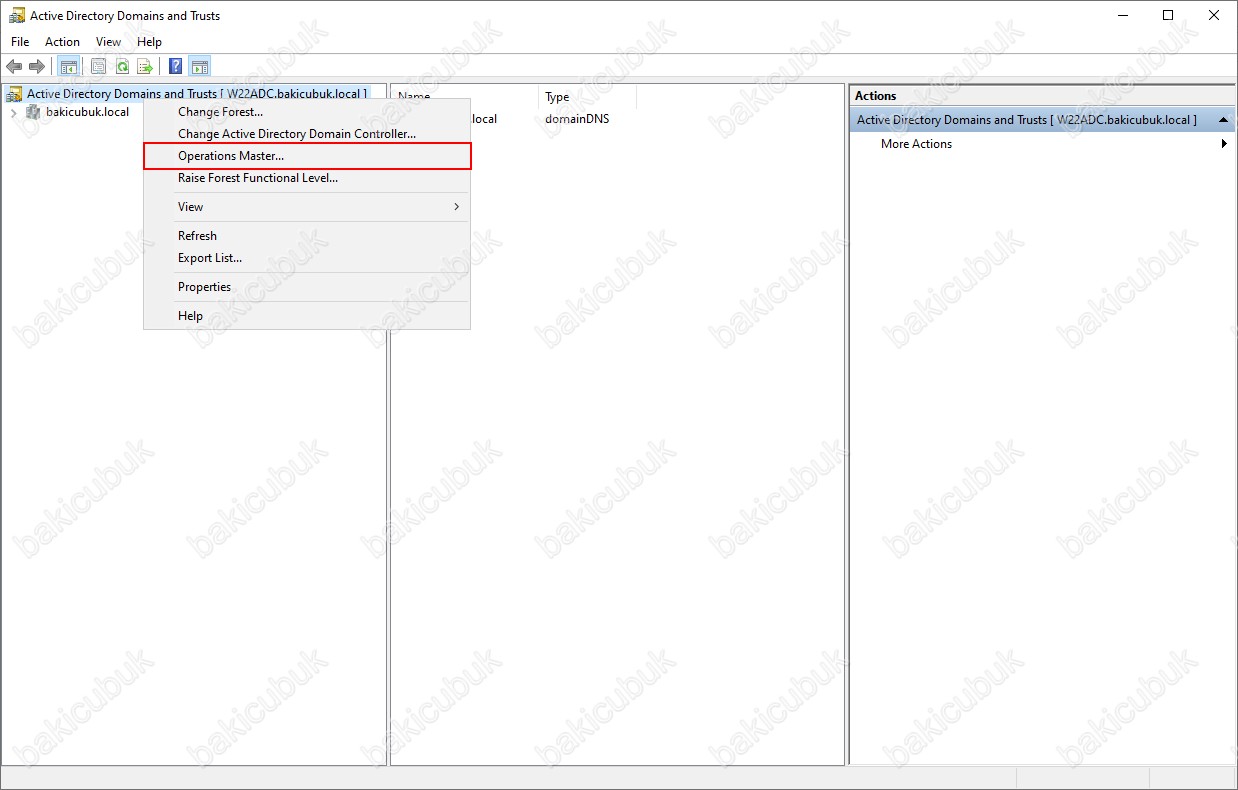Screen dimensions: 1238x790
Task: Click Active Directory Domains and Trusts root node icon
Action: 14,94
